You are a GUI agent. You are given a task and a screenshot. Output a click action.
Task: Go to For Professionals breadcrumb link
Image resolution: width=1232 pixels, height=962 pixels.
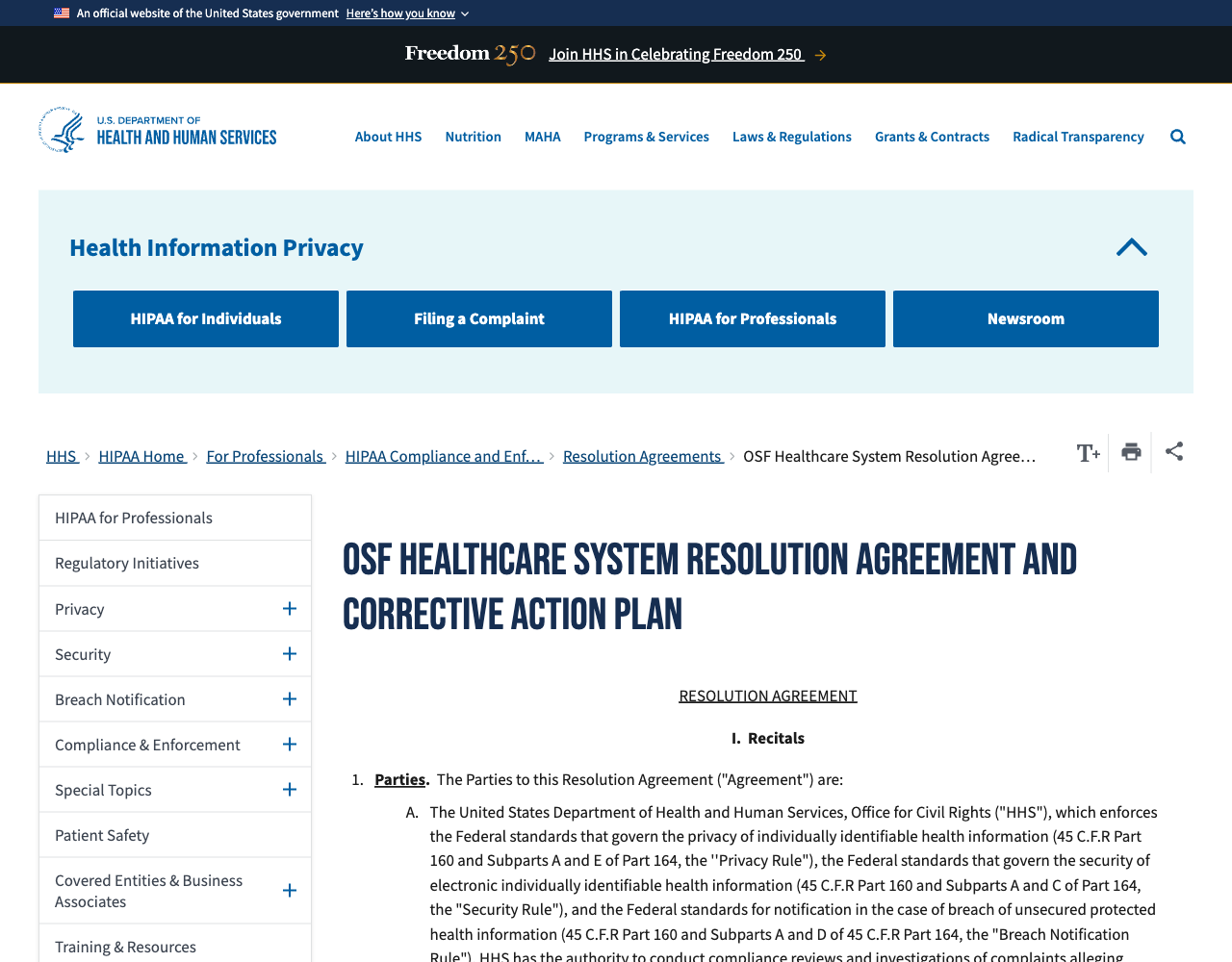(x=265, y=456)
